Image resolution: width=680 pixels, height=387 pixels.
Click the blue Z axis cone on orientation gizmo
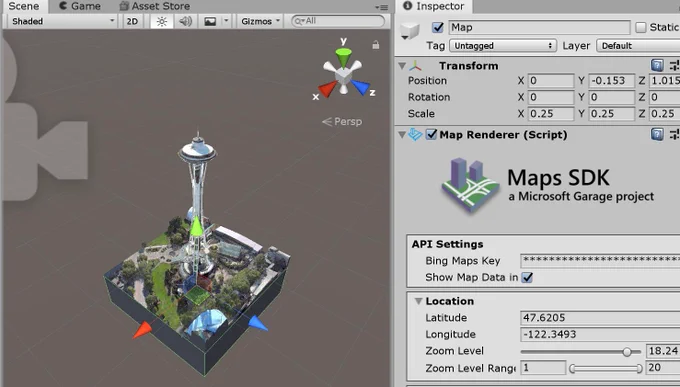pyautogui.click(x=360, y=87)
